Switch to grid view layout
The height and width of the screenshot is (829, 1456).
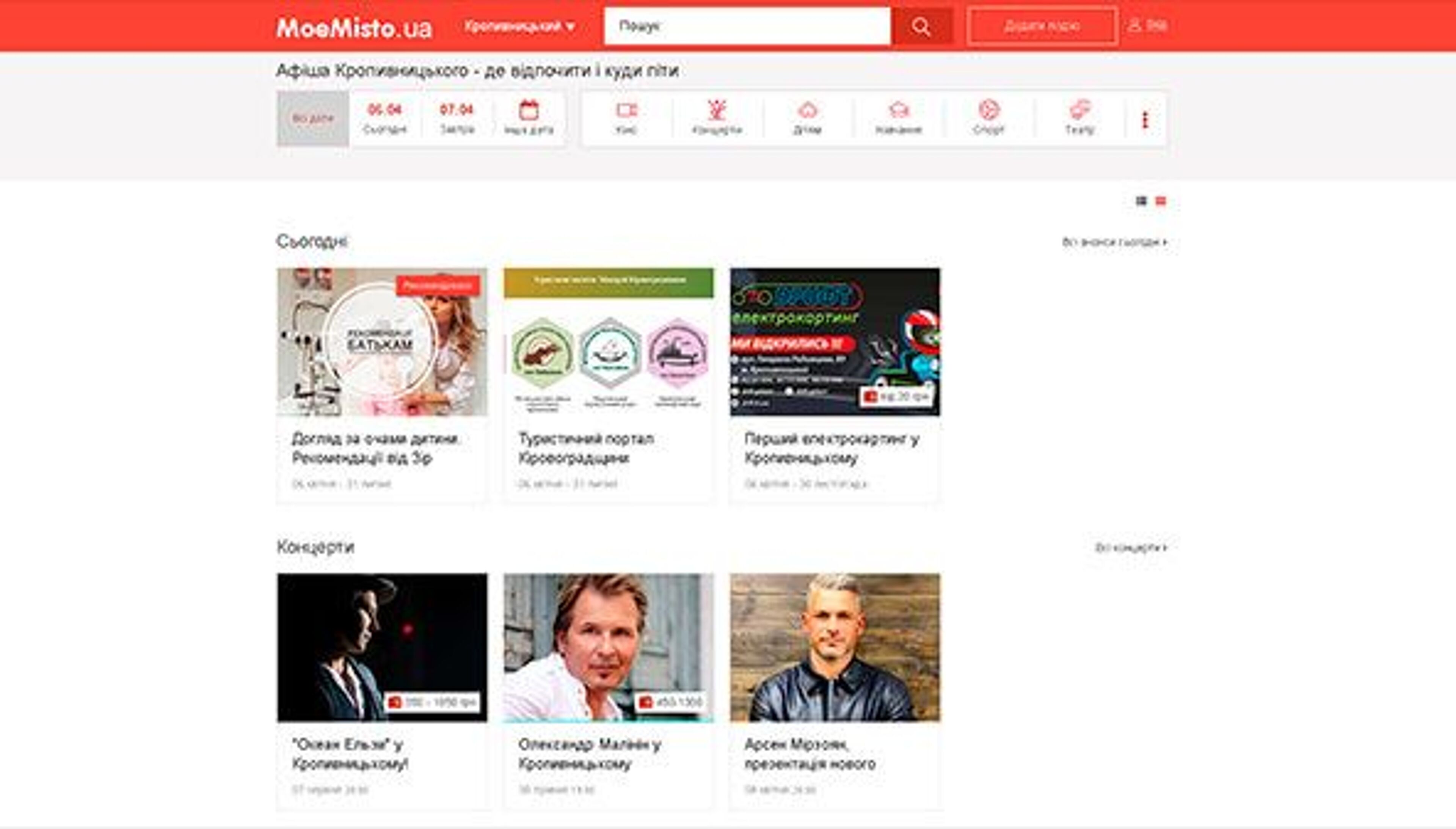pos(1141,201)
